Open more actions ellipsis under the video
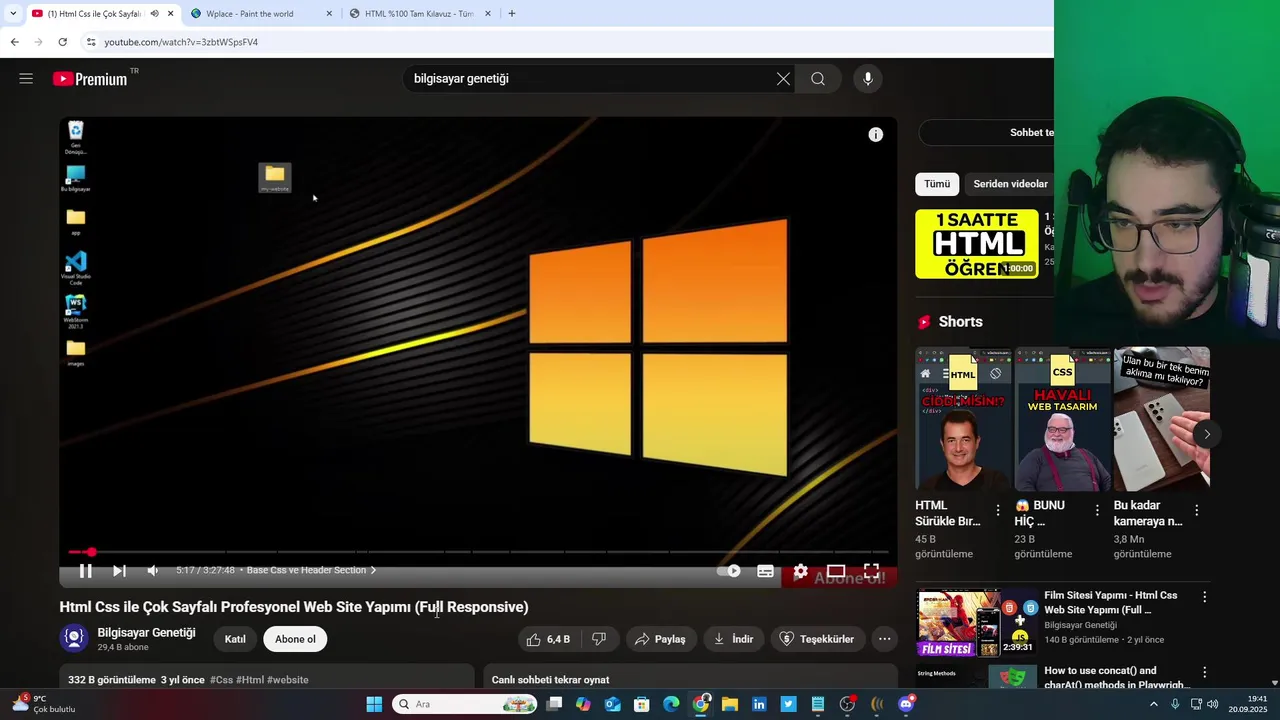Viewport: 1280px width, 720px height. coord(884,639)
